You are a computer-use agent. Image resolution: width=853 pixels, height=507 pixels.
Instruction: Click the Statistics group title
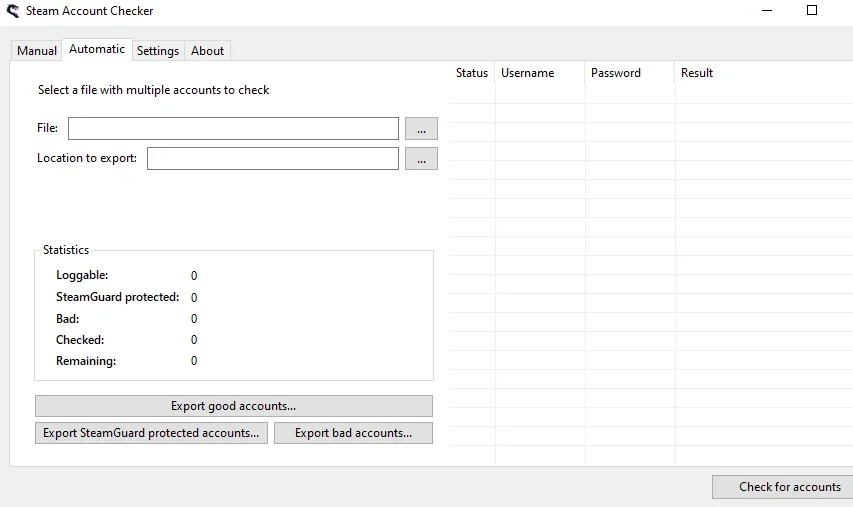click(66, 250)
